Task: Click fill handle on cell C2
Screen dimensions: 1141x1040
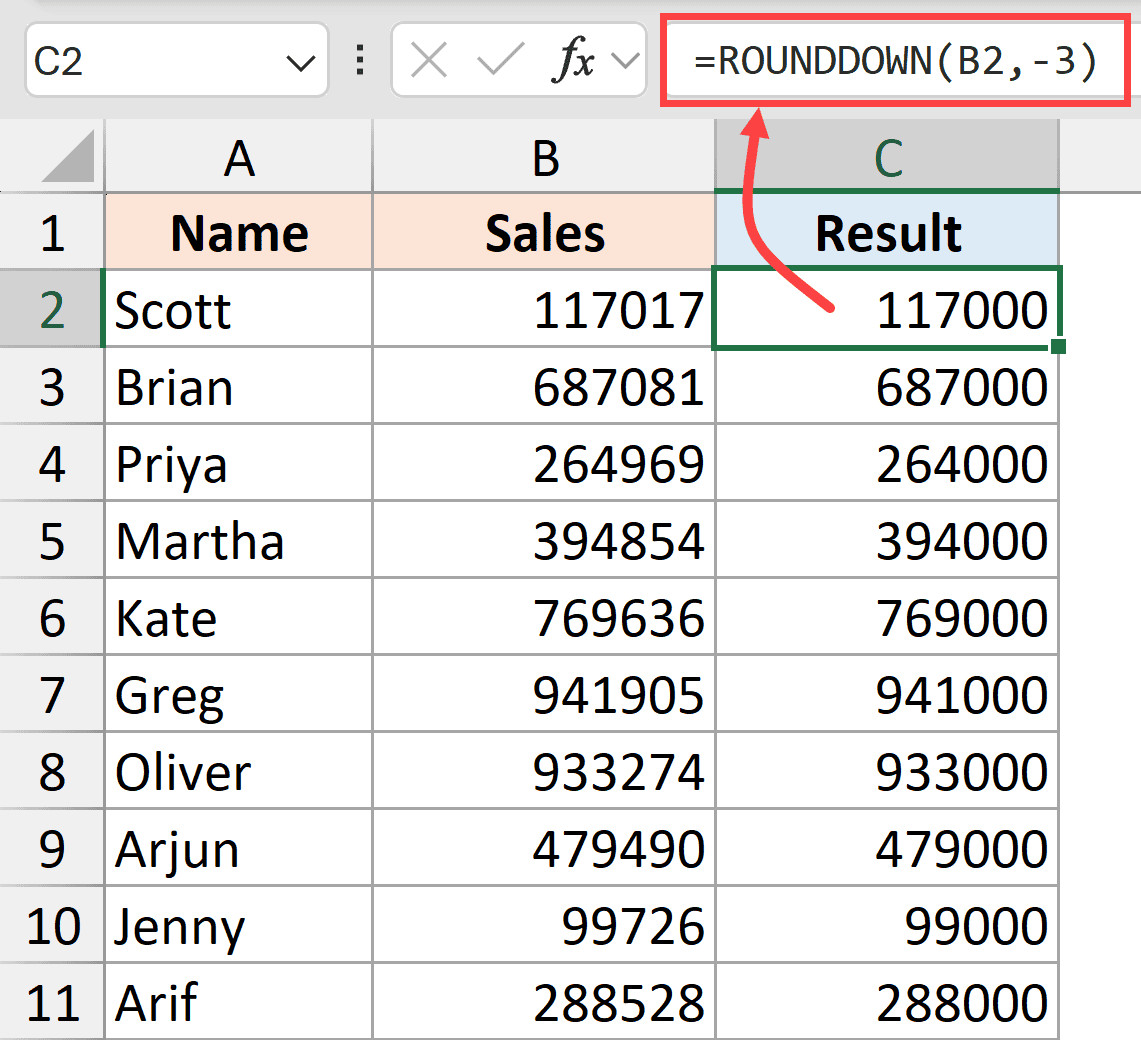Action: point(1059,346)
